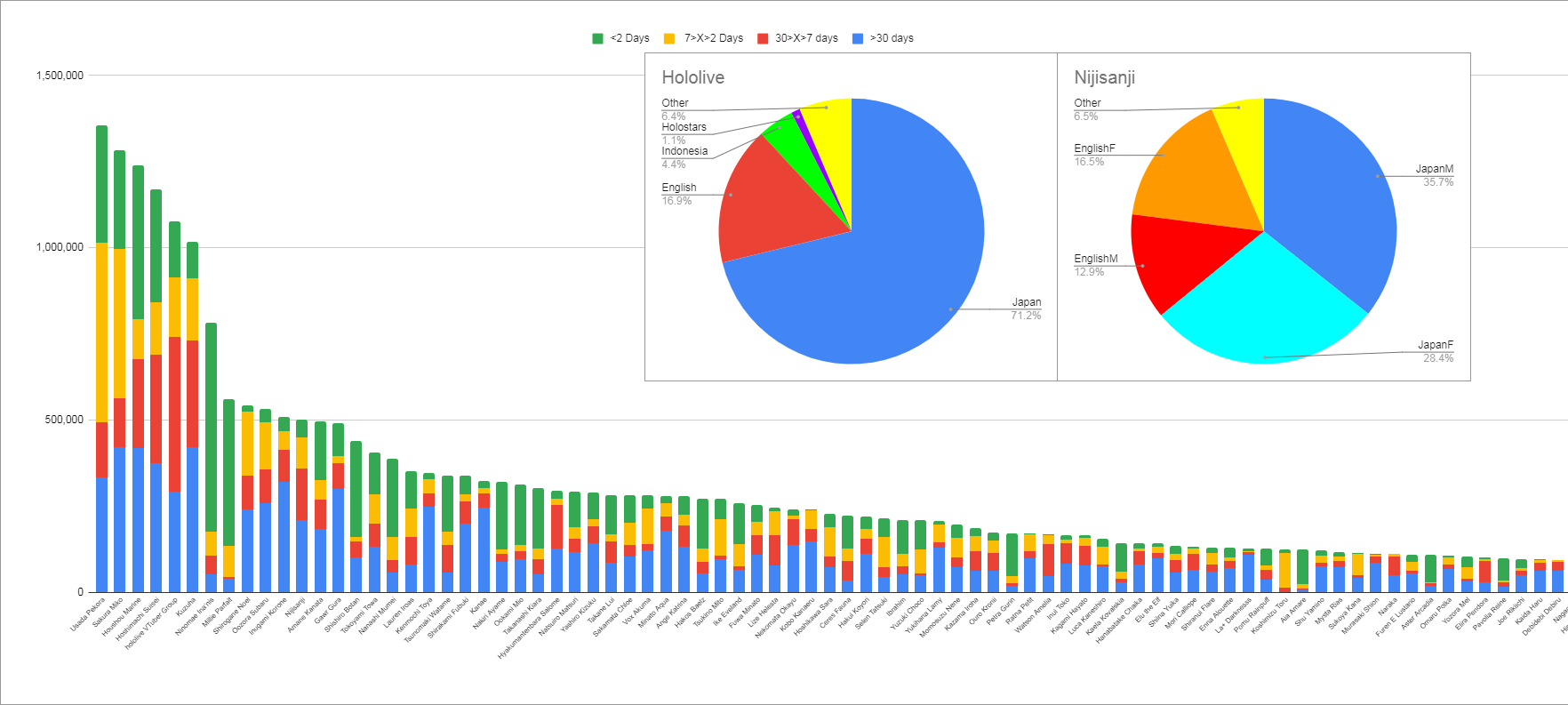Click the Debidebi Debiru x-axis label
The height and width of the screenshot is (705, 1568).
click(x=1542, y=617)
